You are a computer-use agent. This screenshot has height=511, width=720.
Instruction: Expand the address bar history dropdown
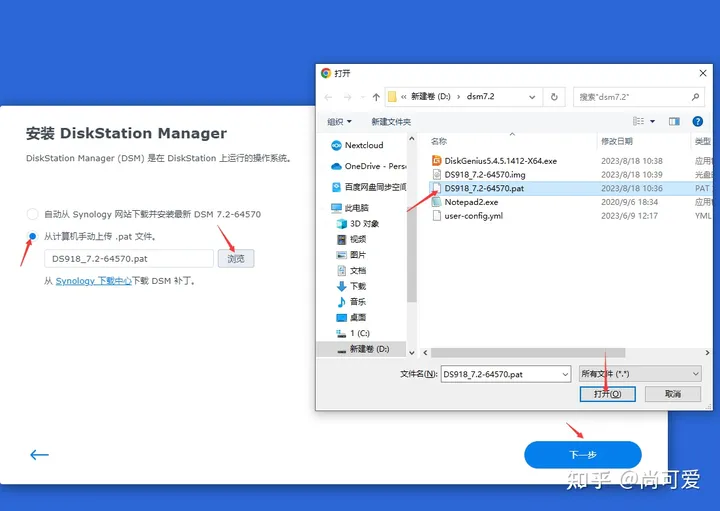click(x=532, y=97)
